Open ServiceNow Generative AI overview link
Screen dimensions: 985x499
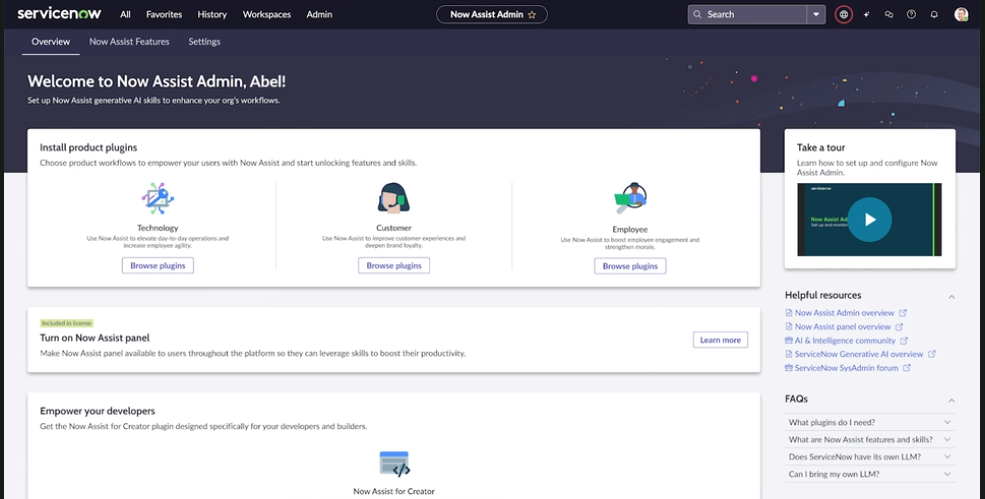coord(859,354)
